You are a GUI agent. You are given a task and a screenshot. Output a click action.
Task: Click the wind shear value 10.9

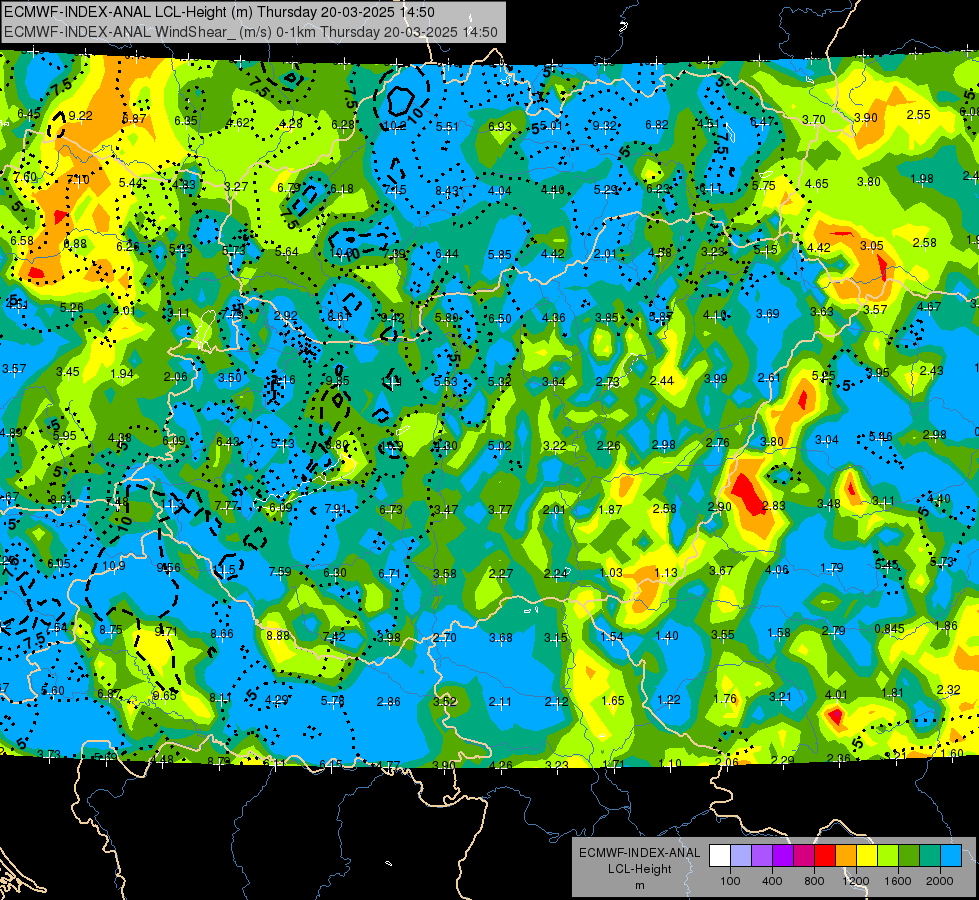pyautogui.click(x=114, y=566)
